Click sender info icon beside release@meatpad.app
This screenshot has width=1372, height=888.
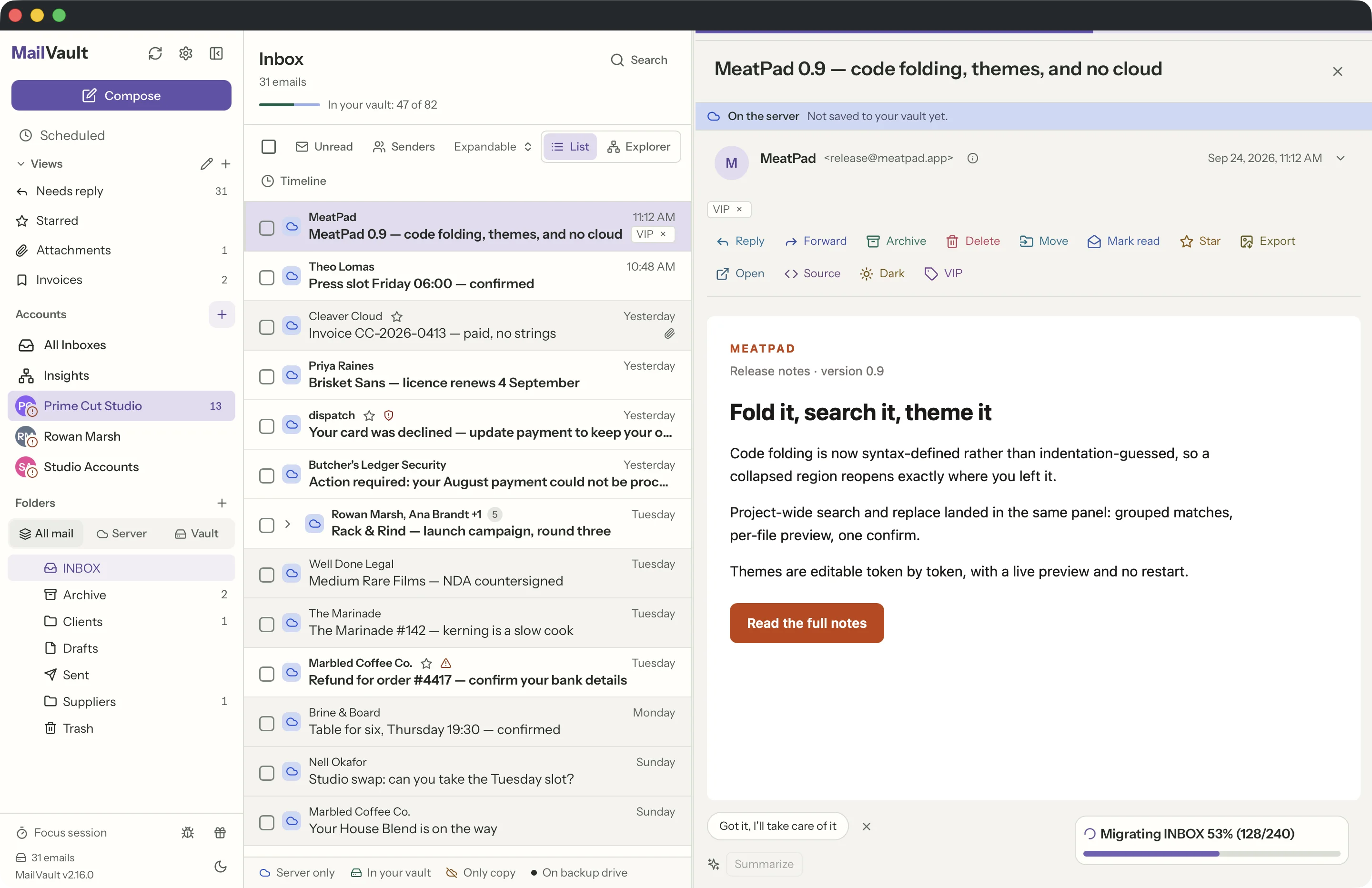[x=972, y=158]
